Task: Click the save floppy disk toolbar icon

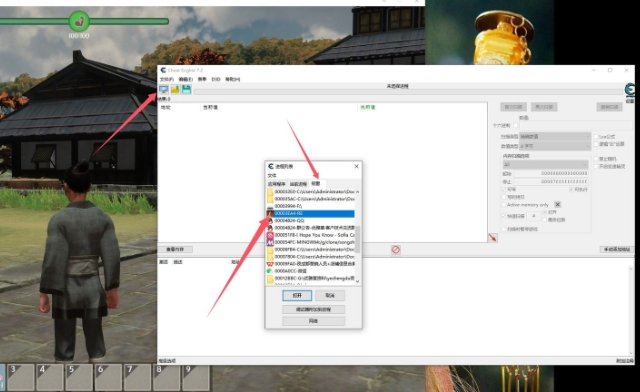Action: 187,89
